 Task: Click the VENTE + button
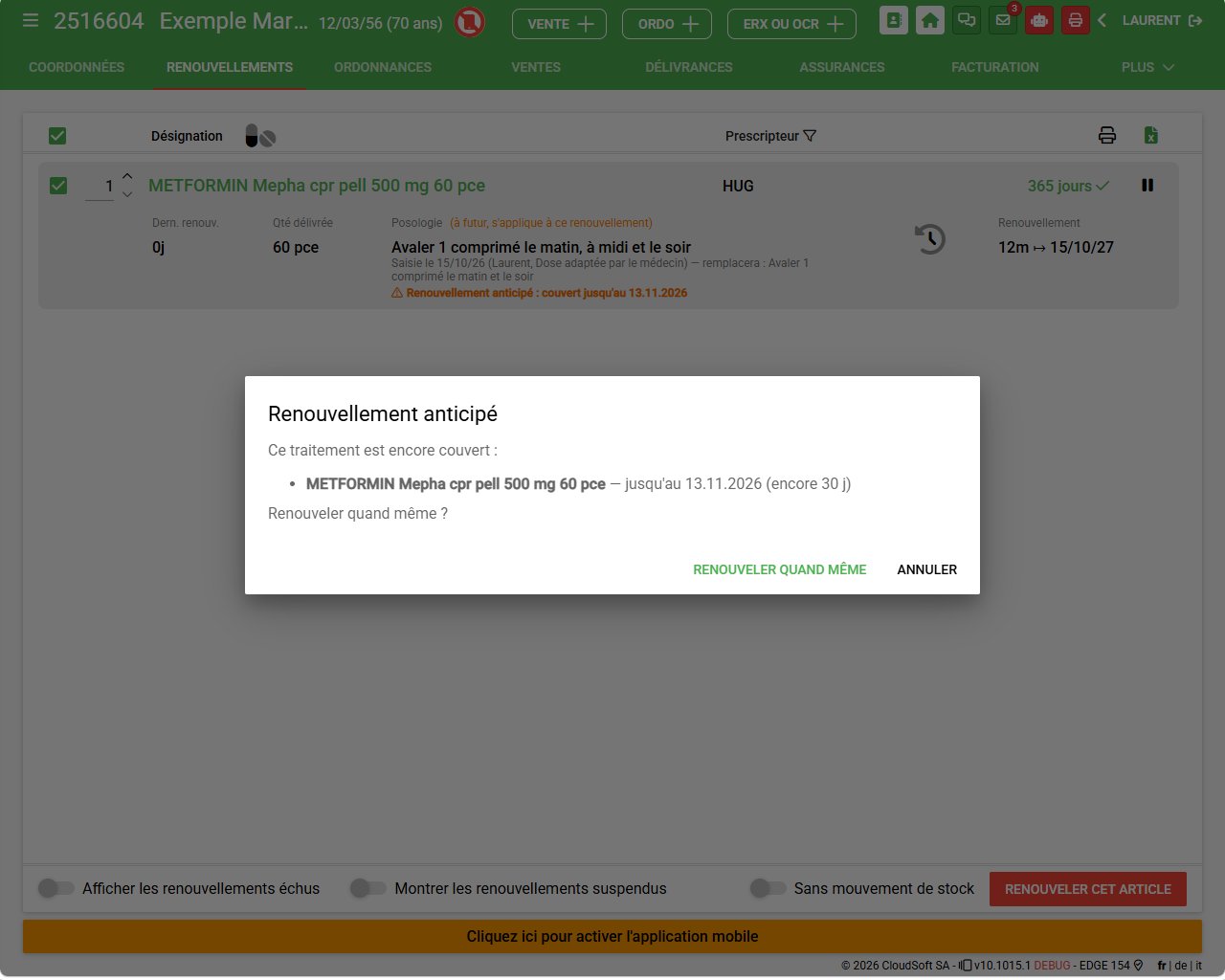click(560, 24)
